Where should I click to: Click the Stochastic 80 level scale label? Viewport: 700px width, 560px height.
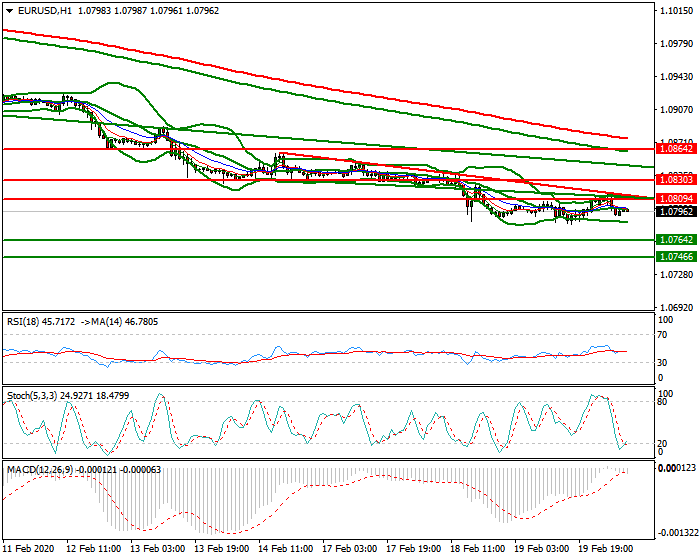coord(662,402)
